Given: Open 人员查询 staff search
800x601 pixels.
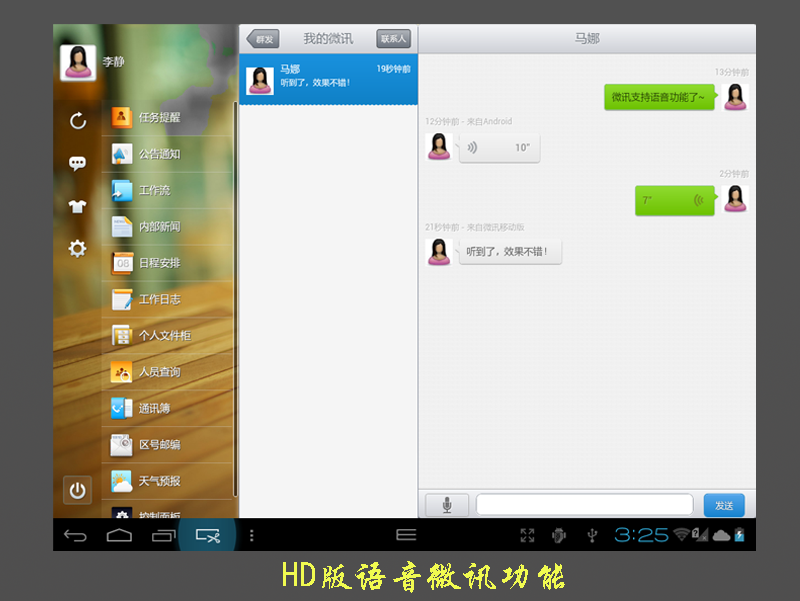Looking at the screenshot, I should (167, 372).
